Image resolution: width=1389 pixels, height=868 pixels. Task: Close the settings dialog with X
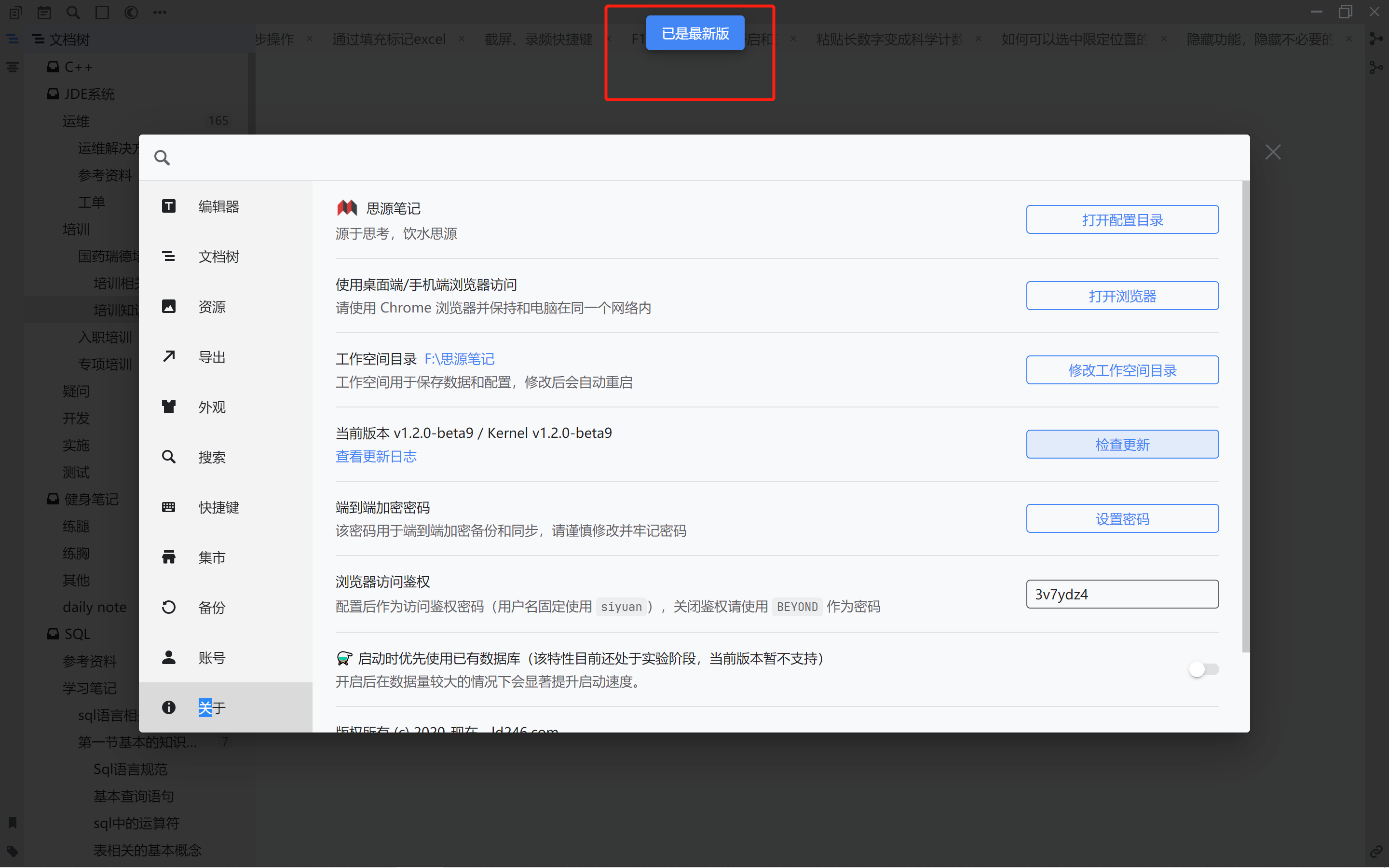tap(1272, 152)
